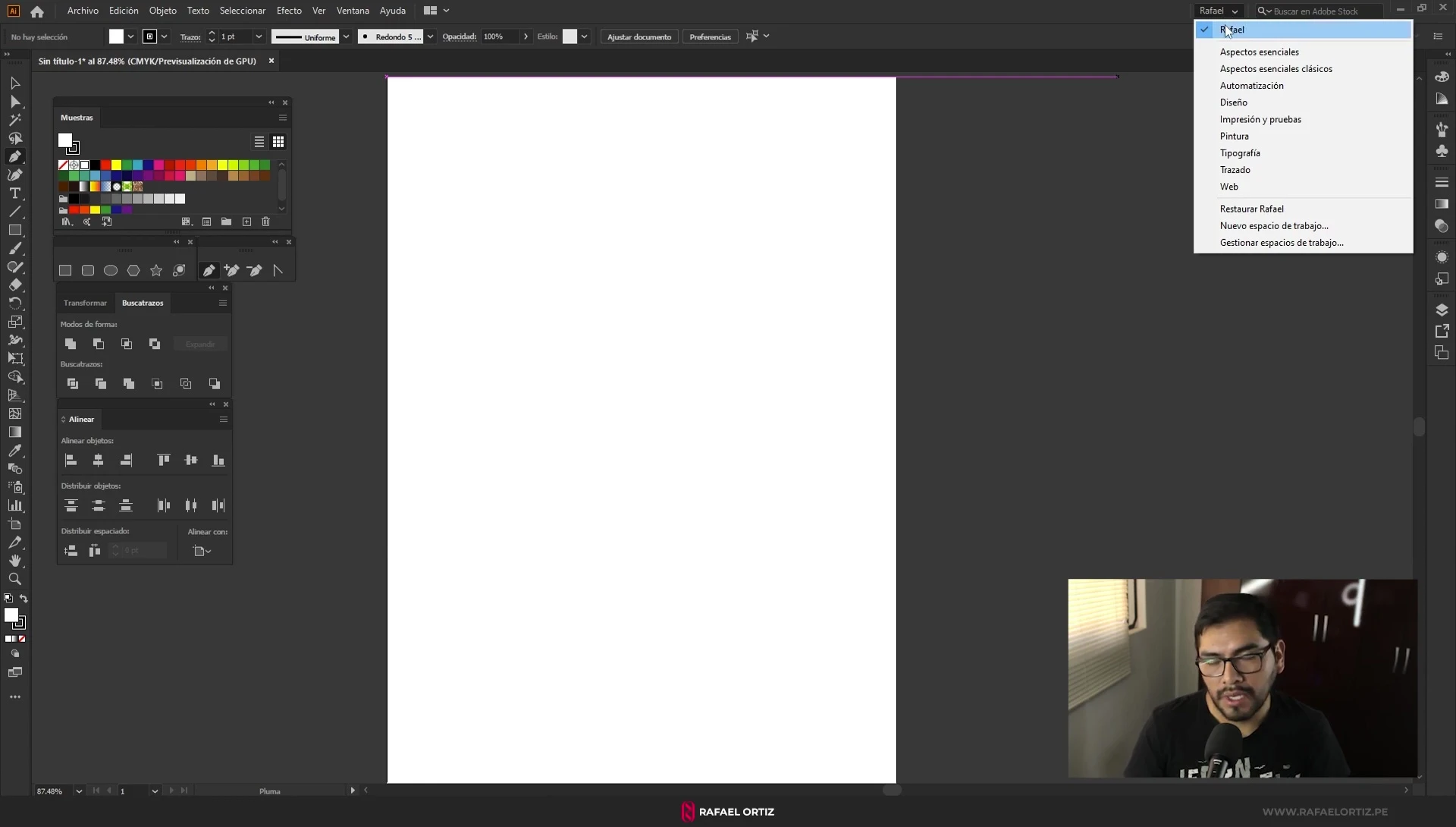1456x827 pixels.
Task: Click vertical align top icon
Action: click(x=163, y=460)
